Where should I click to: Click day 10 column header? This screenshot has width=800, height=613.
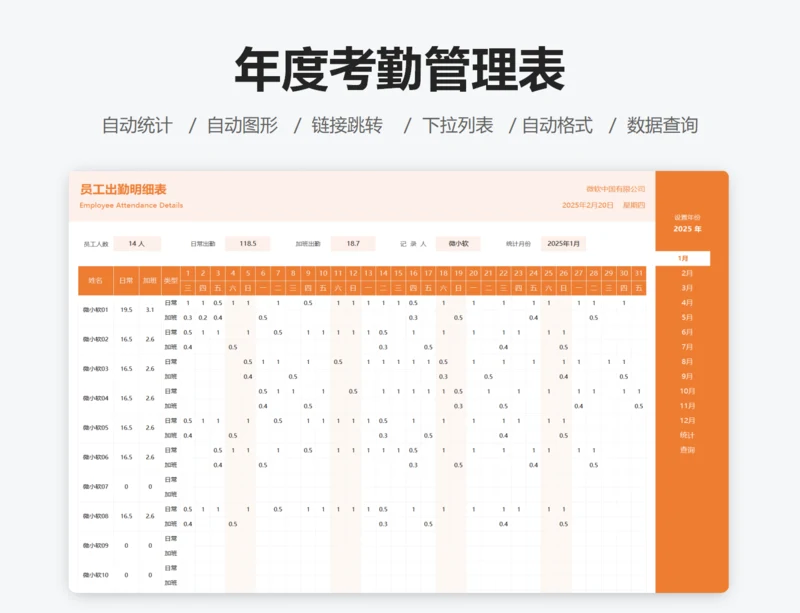coord(323,274)
